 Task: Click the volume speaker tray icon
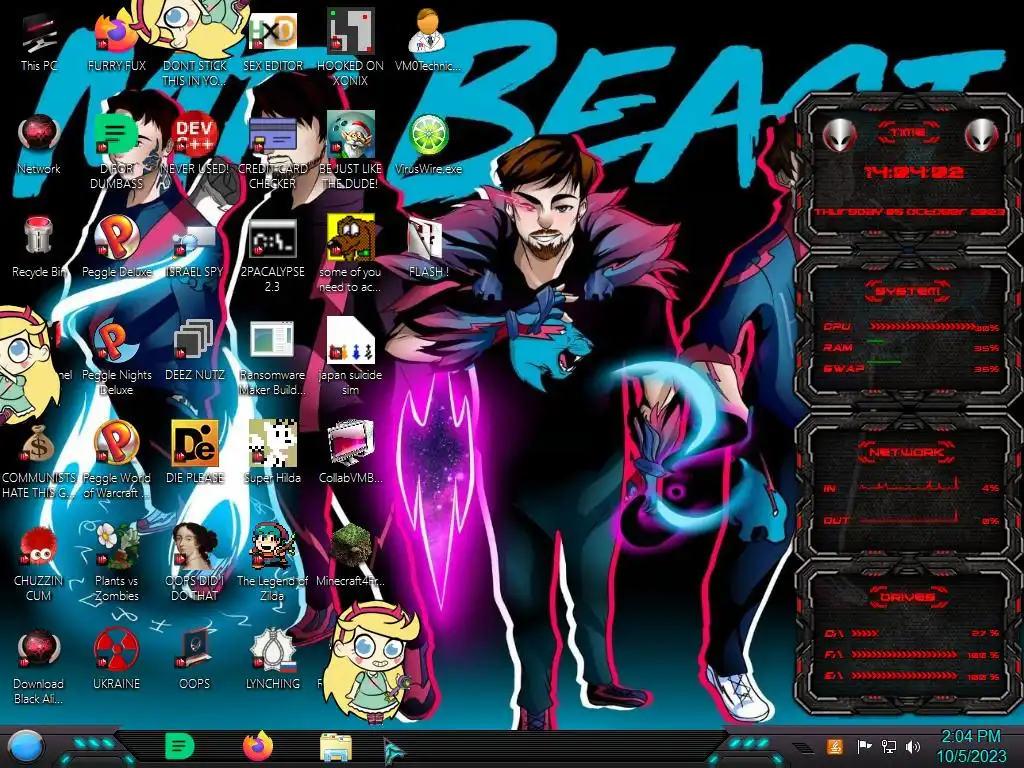tap(914, 746)
